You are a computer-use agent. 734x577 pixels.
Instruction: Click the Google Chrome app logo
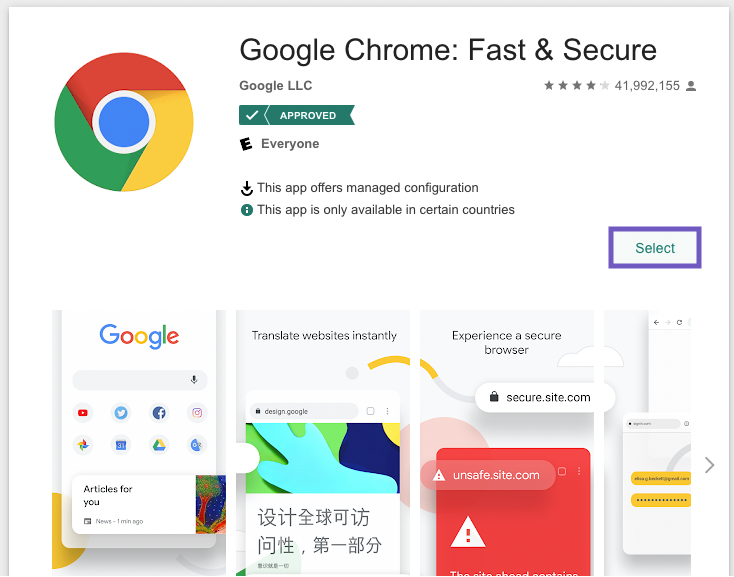(x=124, y=122)
